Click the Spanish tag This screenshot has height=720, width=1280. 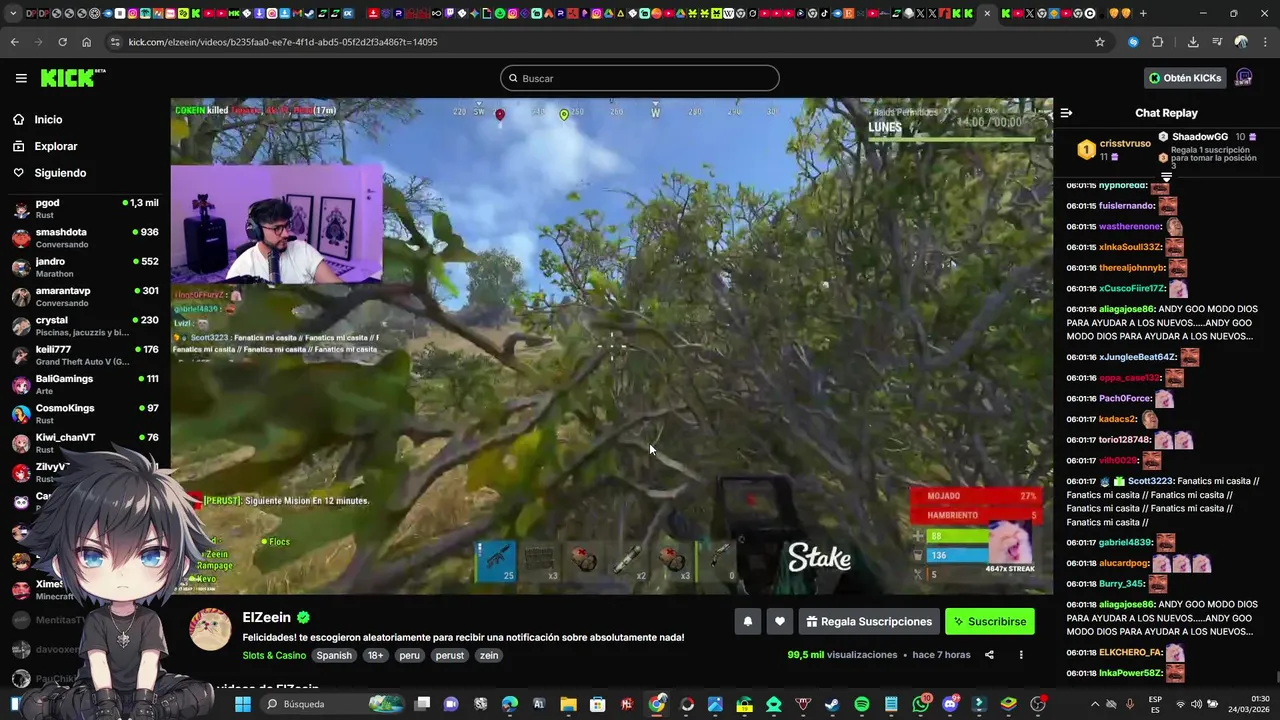click(334, 656)
